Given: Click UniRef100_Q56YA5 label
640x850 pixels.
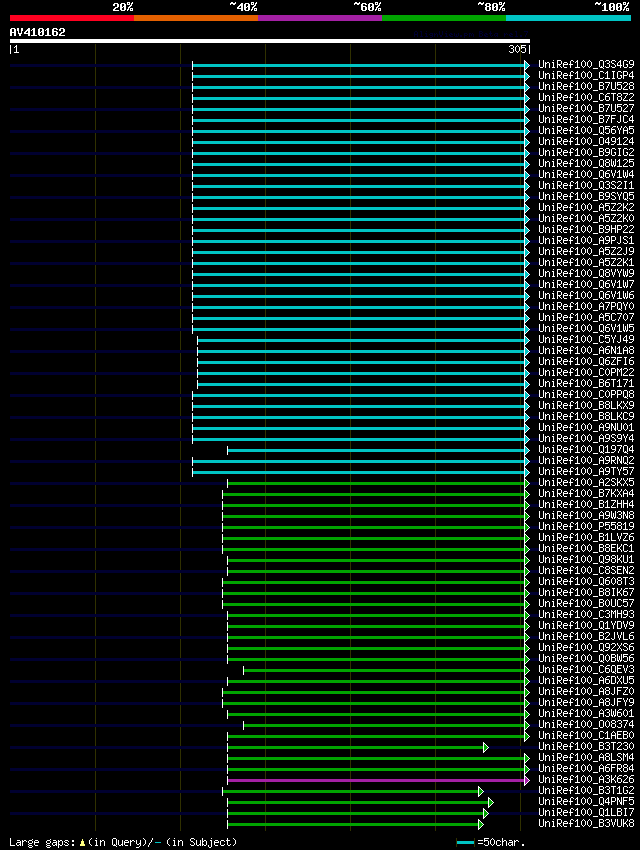Looking at the screenshot, I should pos(586,131).
